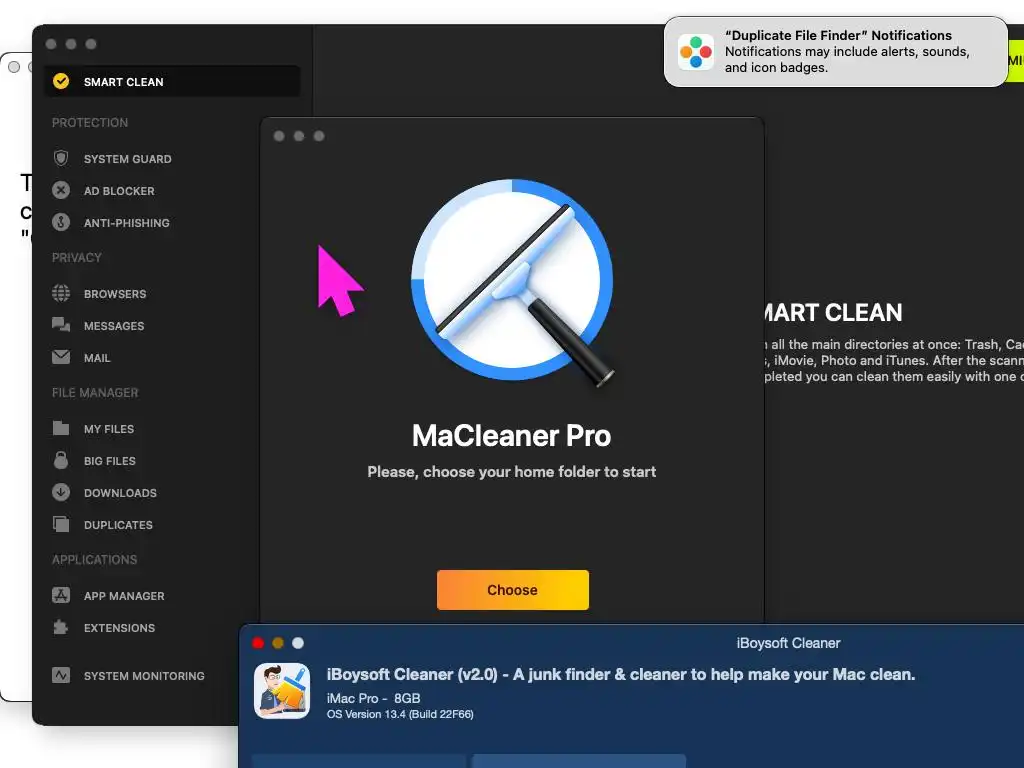
Task: Click the System Guard shield icon
Action: point(61,158)
